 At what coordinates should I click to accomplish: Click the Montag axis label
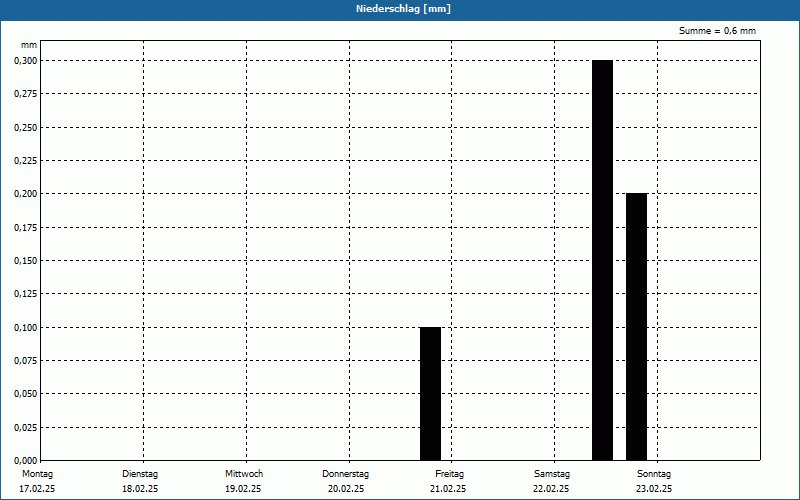point(37,474)
